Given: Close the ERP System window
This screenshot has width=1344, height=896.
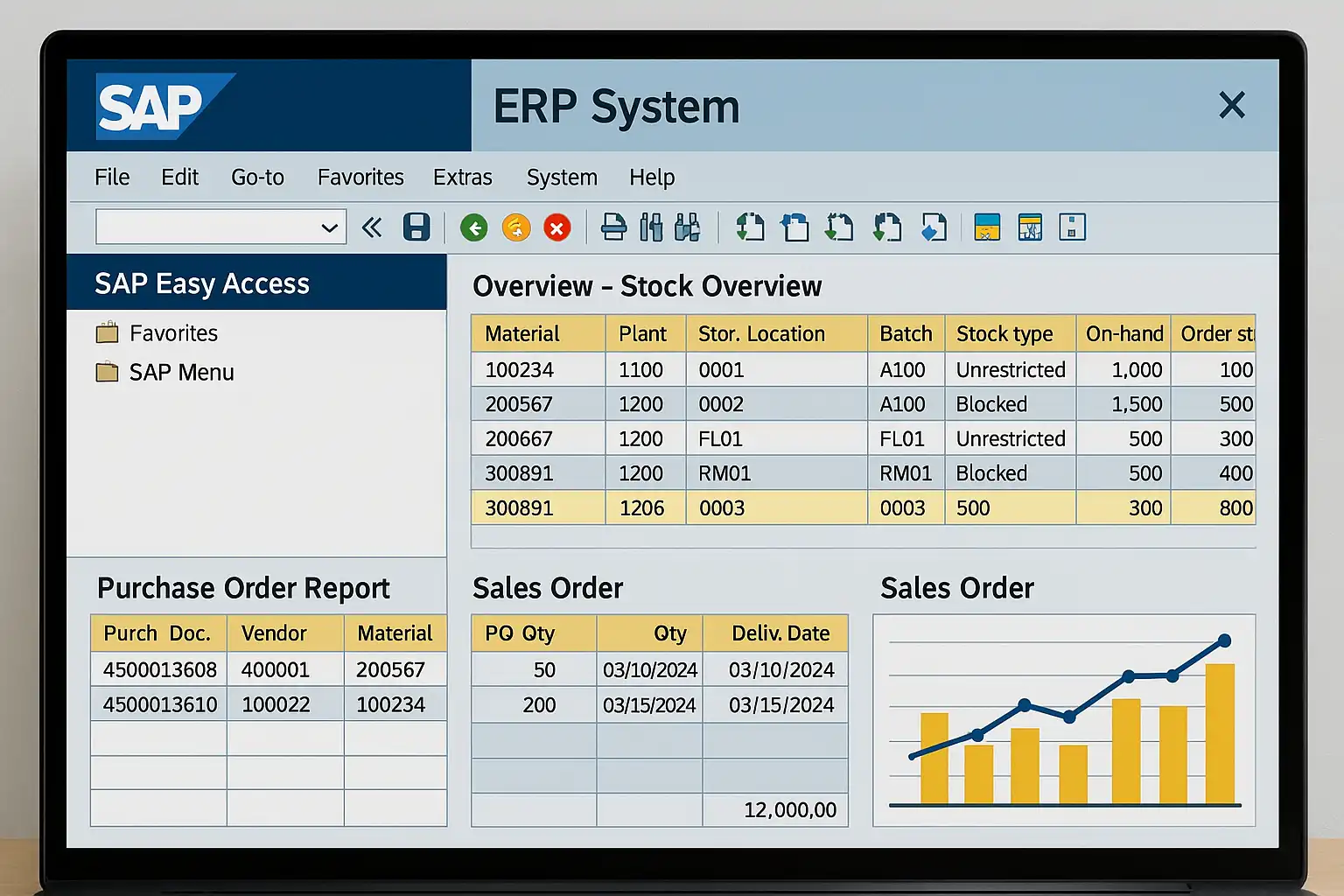Looking at the screenshot, I should [x=1232, y=105].
